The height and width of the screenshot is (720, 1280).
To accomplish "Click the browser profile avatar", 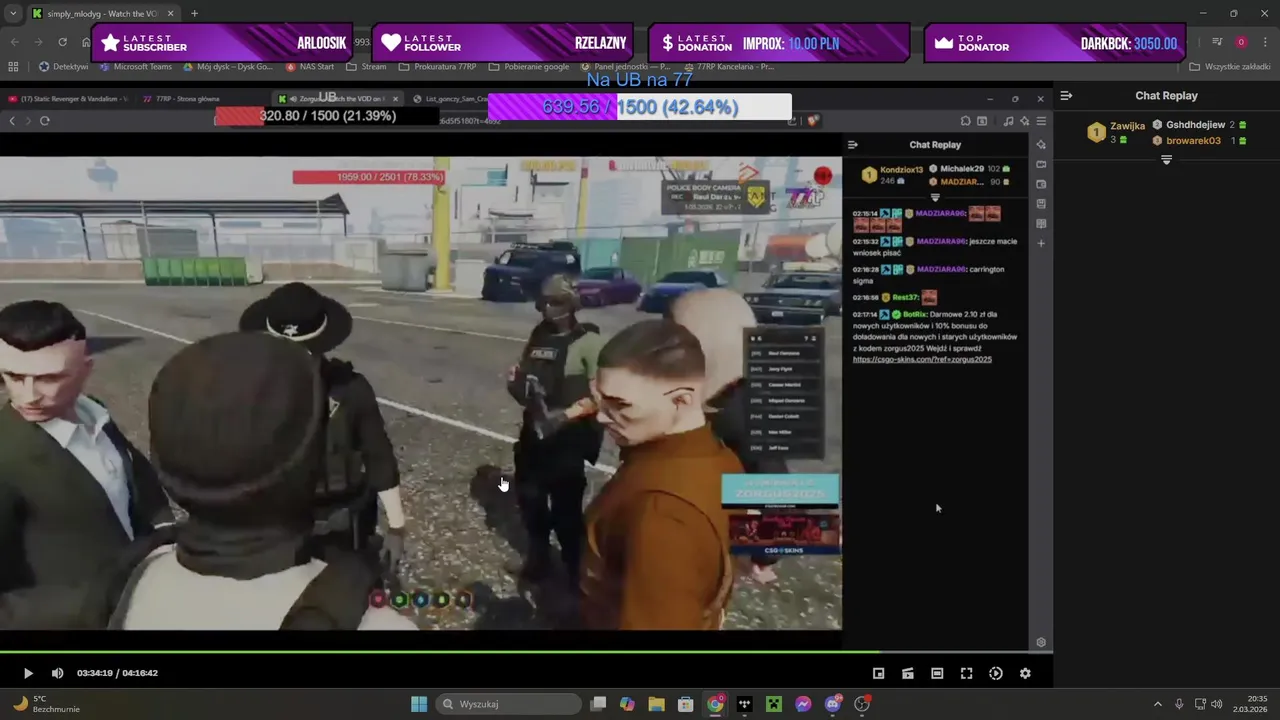I will 1241,42.
